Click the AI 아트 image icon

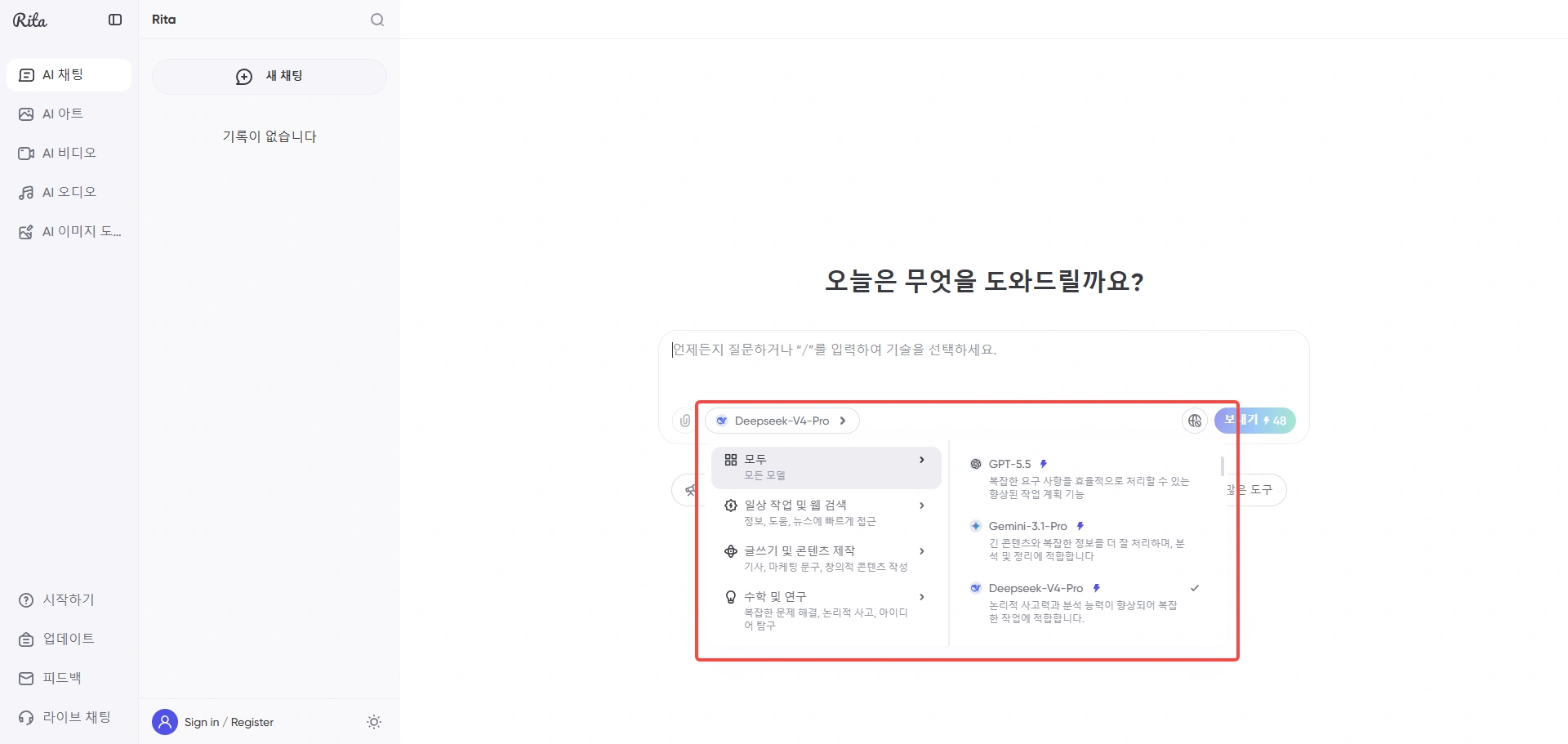tap(26, 114)
